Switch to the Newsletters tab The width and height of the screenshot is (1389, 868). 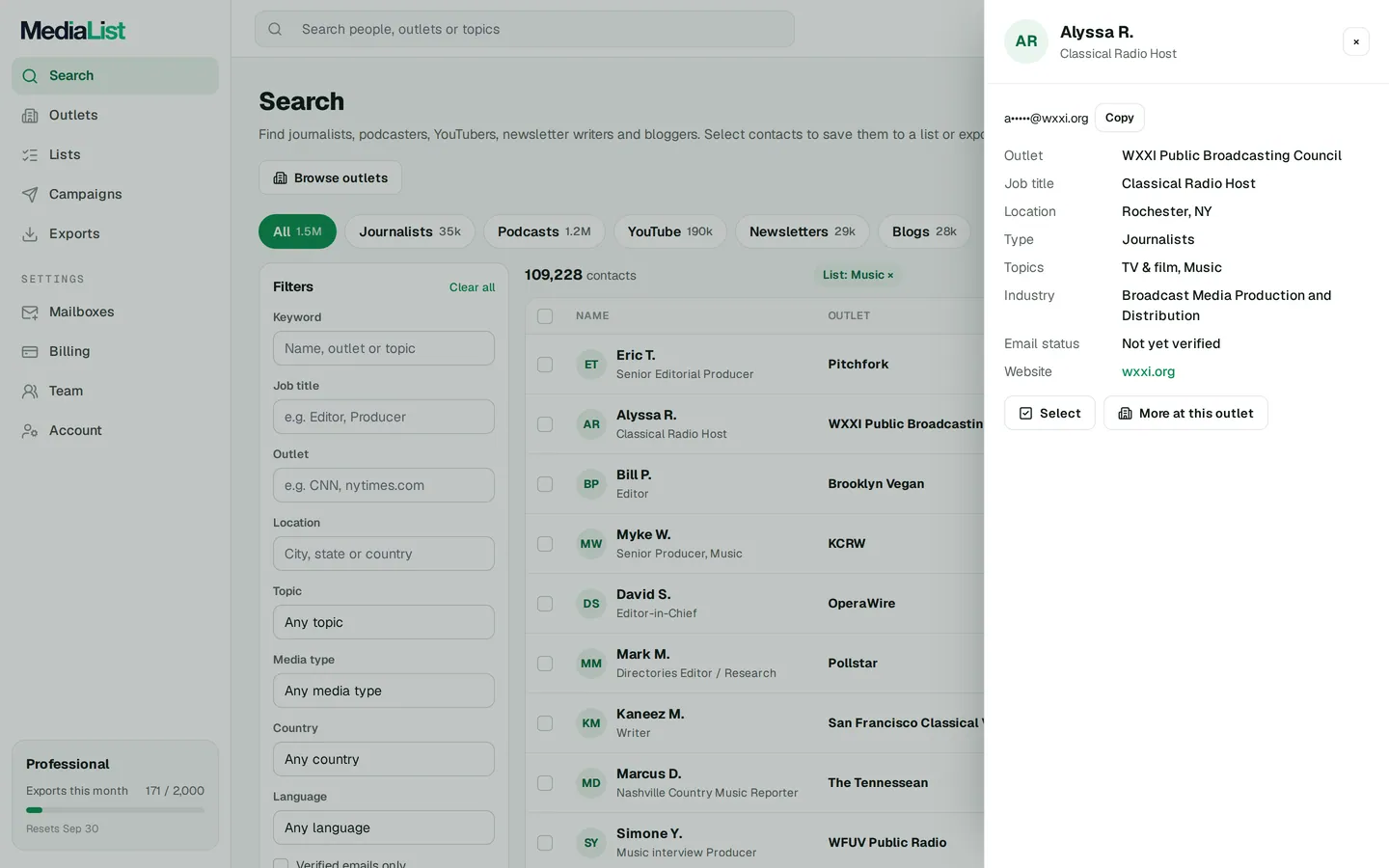point(803,231)
